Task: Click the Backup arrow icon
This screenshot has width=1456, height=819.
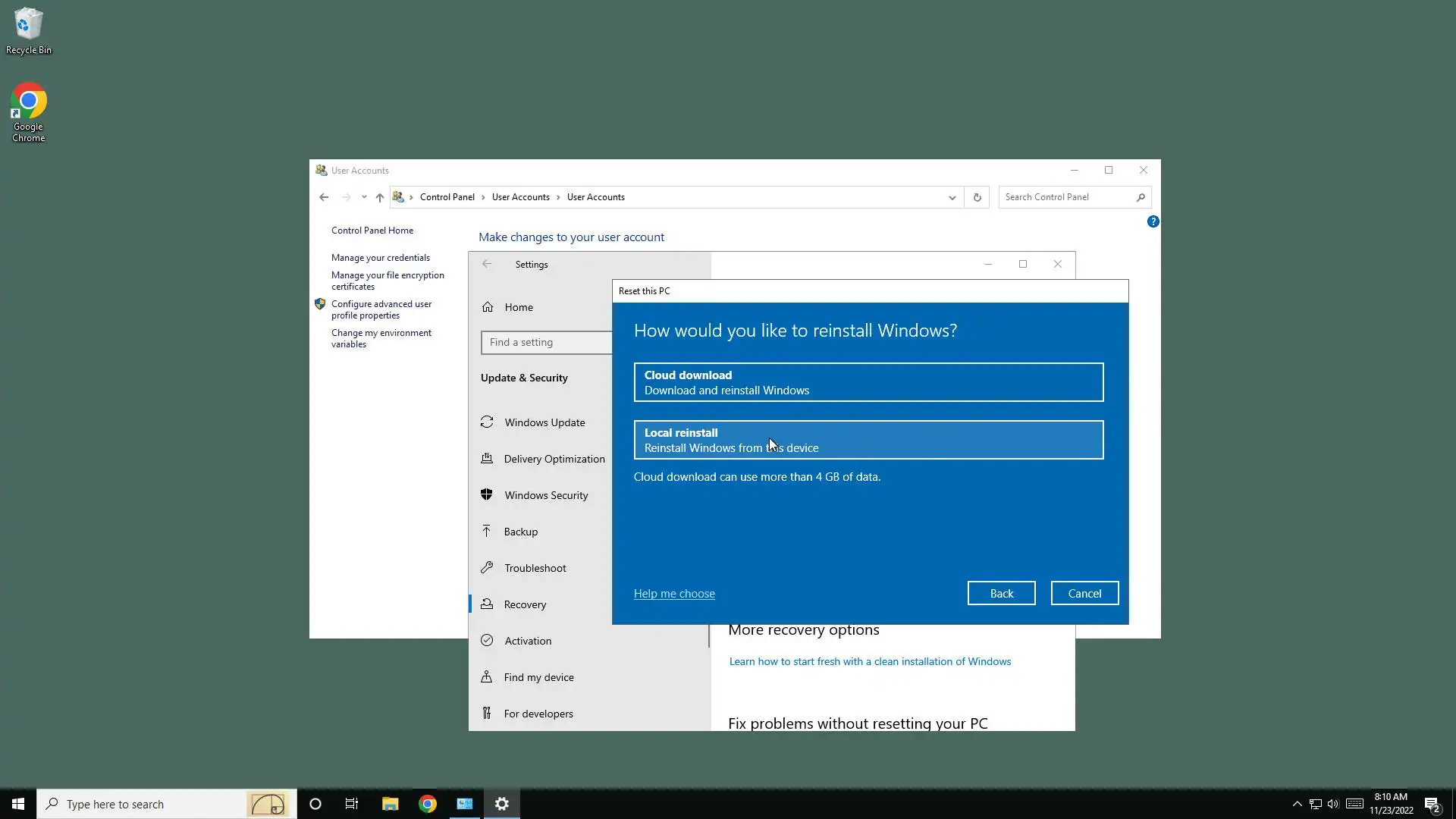Action: pos(487,531)
